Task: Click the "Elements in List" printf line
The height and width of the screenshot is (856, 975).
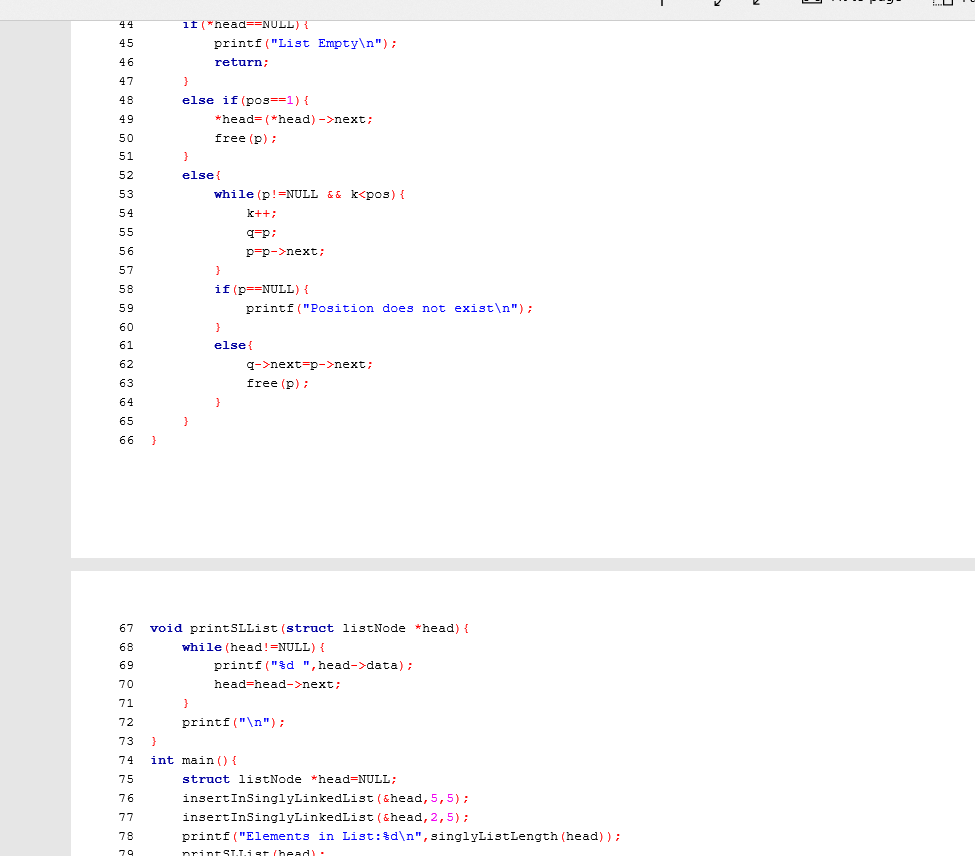Action: click(x=300, y=836)
